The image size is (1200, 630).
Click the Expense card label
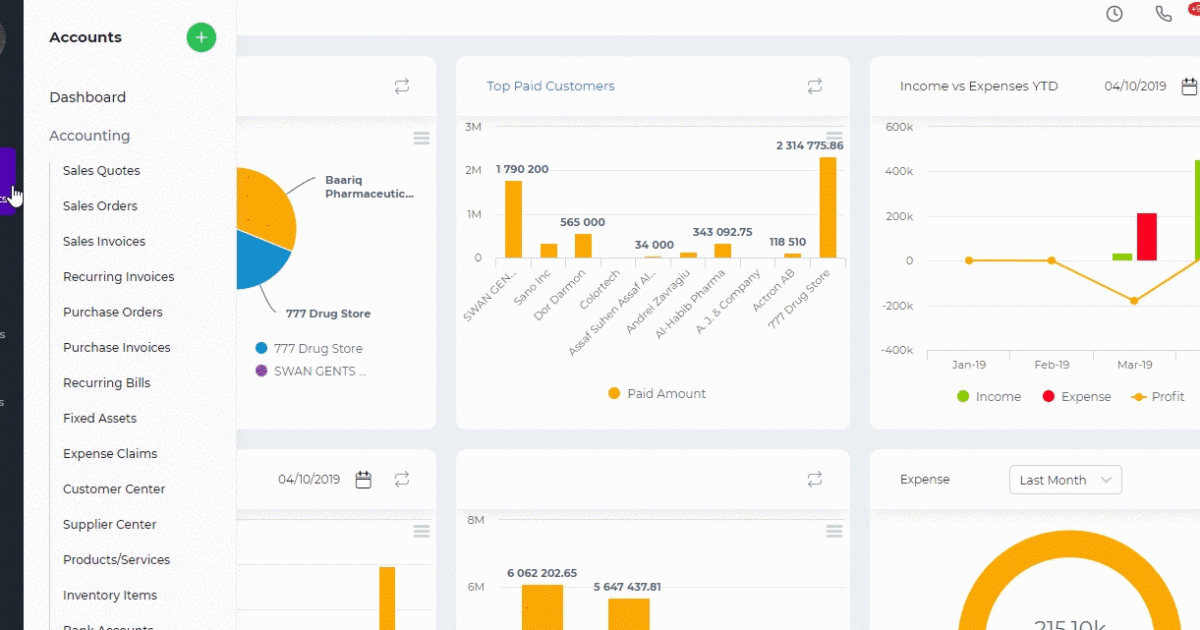(x=925, y=480)
